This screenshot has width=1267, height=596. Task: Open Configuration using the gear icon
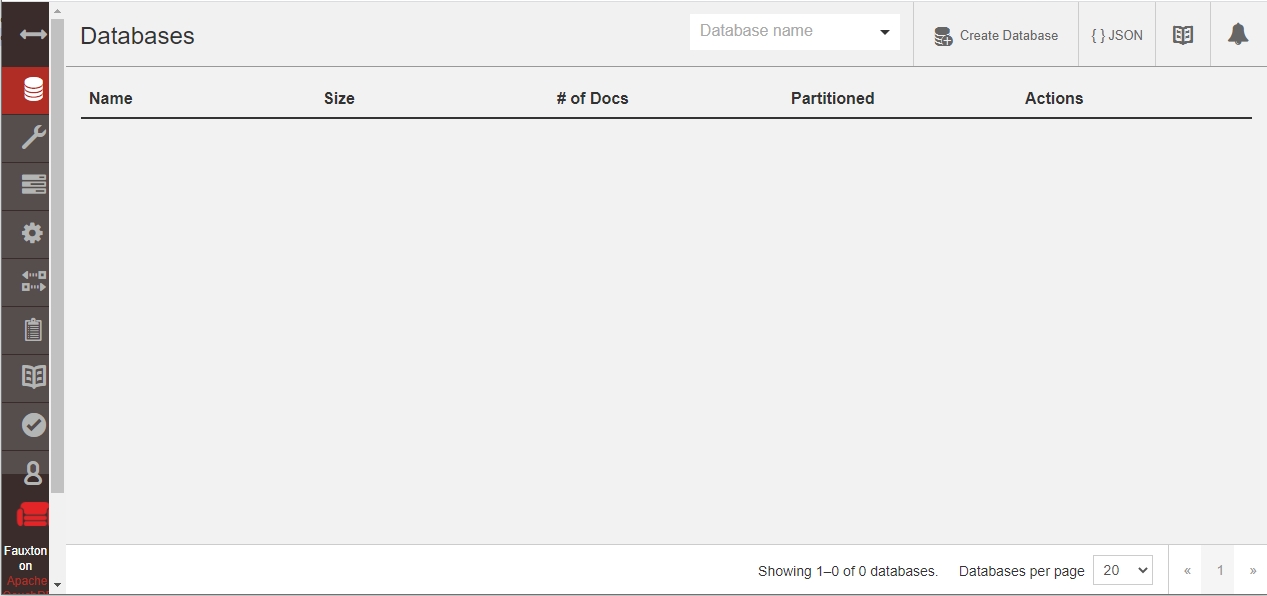[33, 233]
